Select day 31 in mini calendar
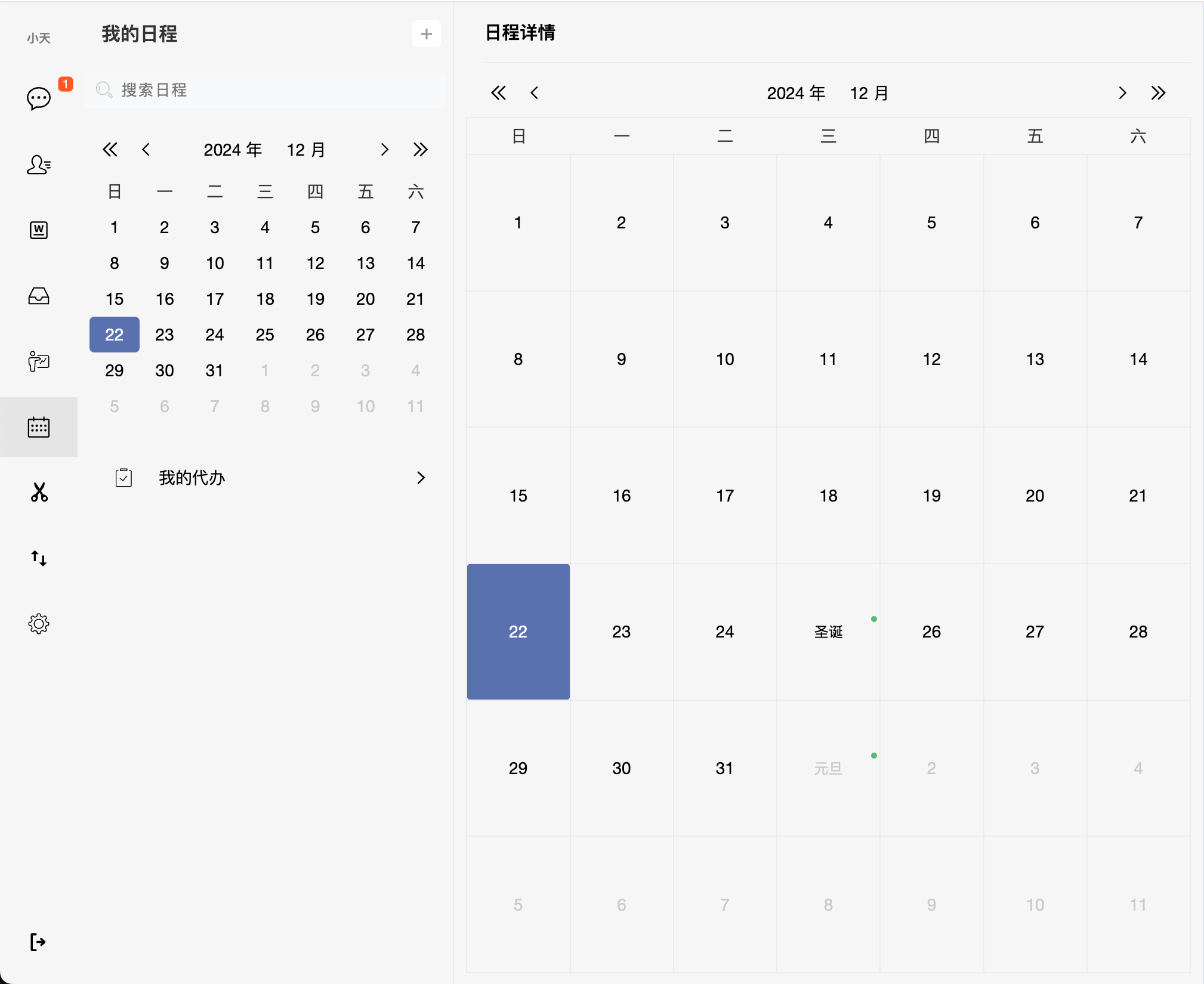 click(x=215, y=370)
